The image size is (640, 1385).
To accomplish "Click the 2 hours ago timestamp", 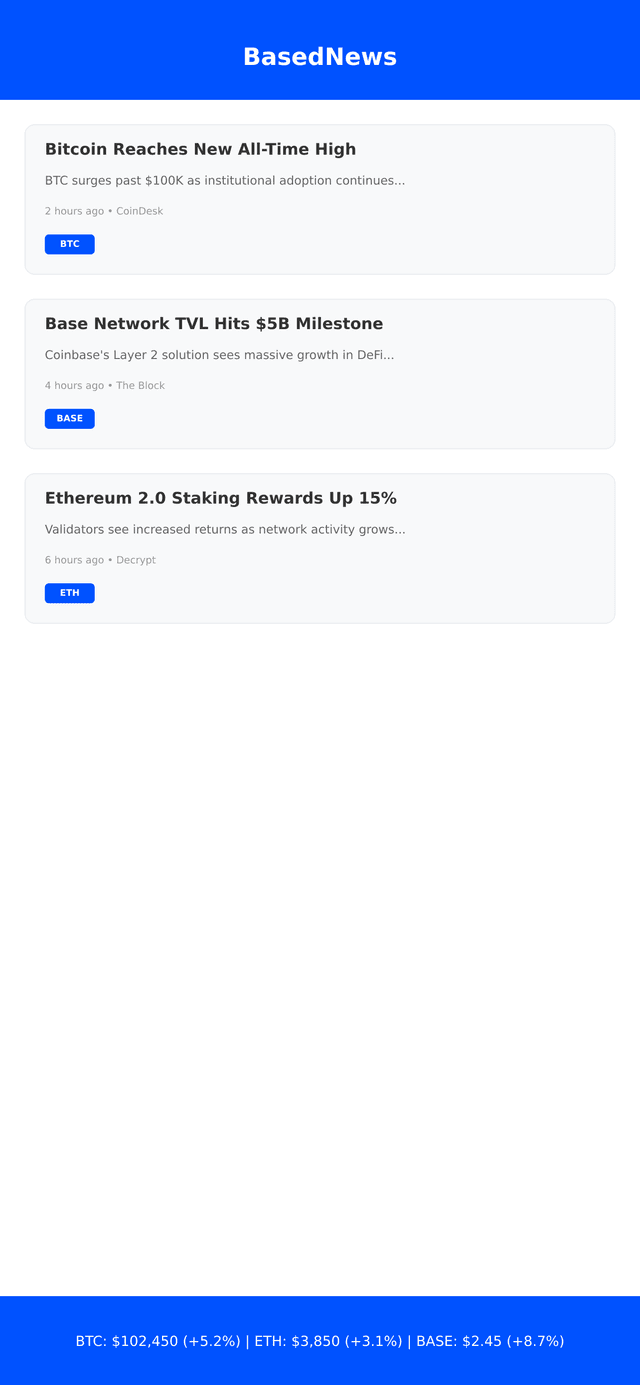I will [x=73, y=210].
